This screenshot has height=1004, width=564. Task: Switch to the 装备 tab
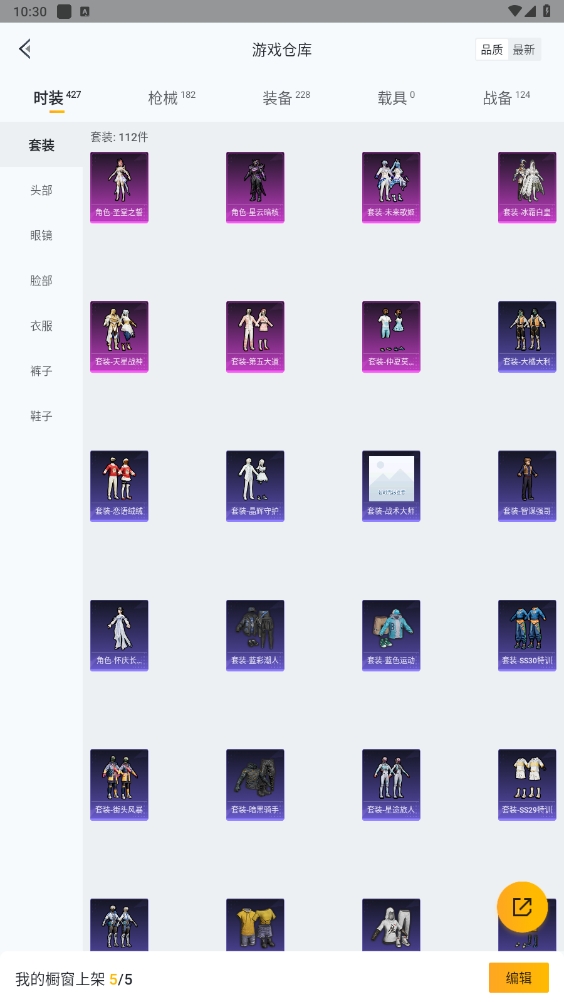pos(286,97)
